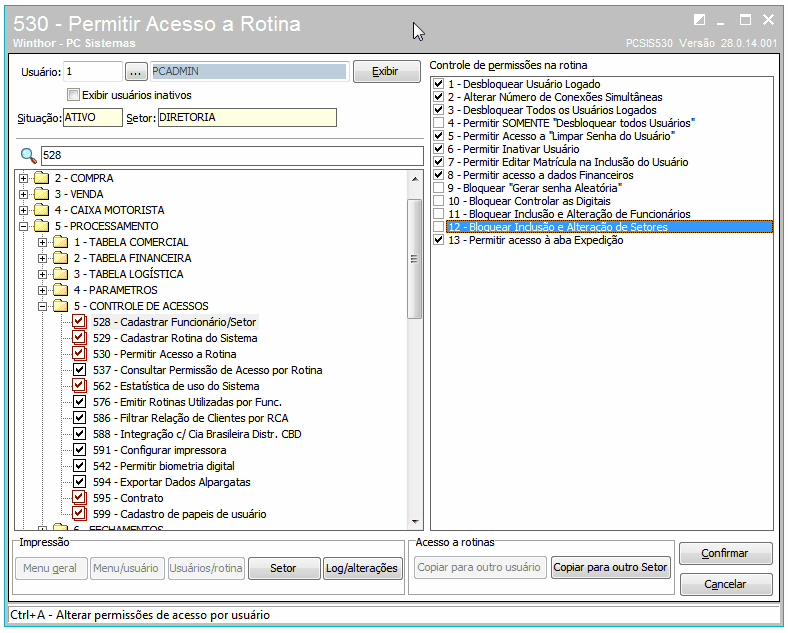788x633 pixels.
Task: Click the 3 - TABELA LOGÍSTICA folder icon
Action: (x=61, y=274)
